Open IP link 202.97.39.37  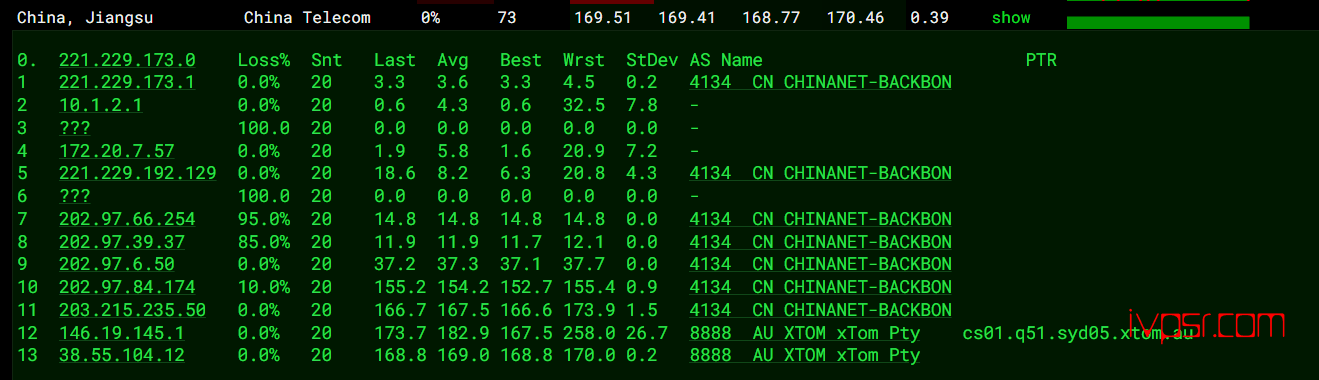[x=122, y=242]
